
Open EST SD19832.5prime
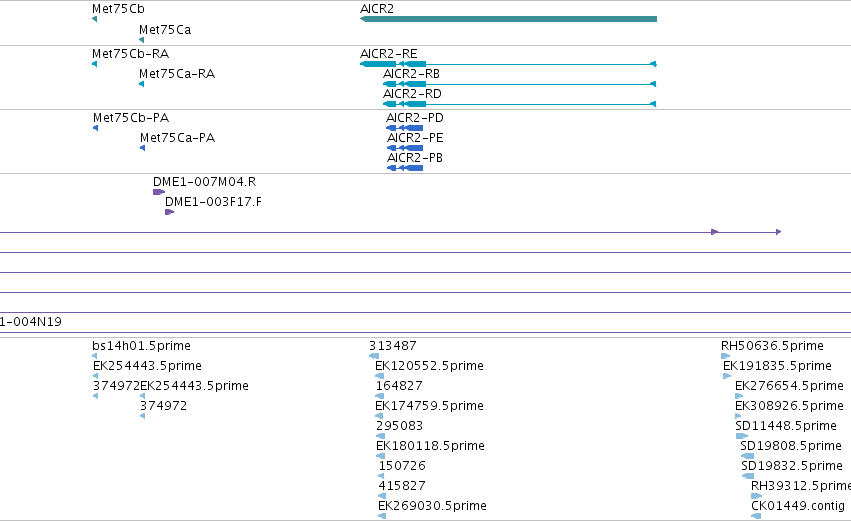click(x=792, y=466)
